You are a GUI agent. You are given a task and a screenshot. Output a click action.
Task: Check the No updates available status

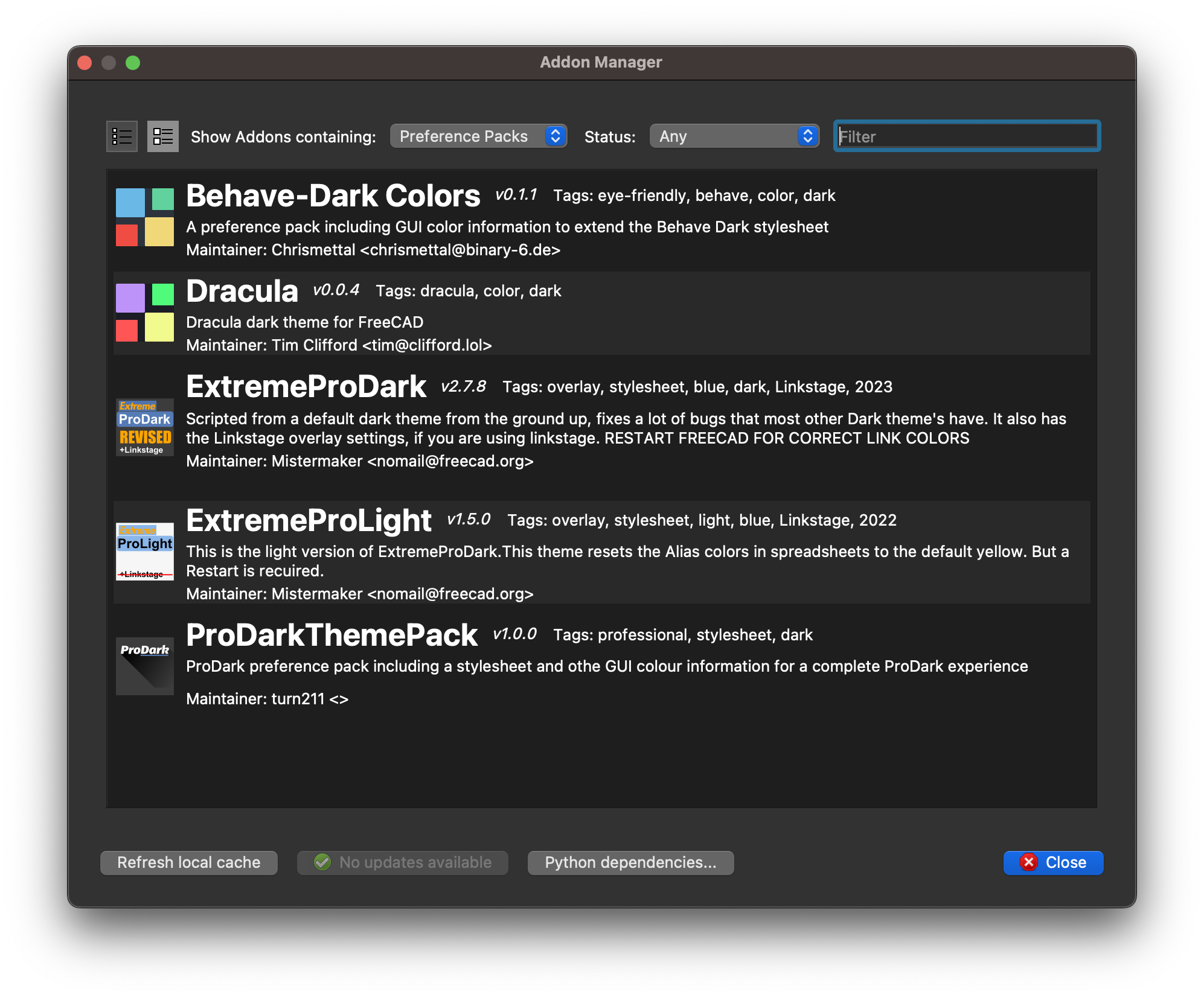(x=402, y=862)
